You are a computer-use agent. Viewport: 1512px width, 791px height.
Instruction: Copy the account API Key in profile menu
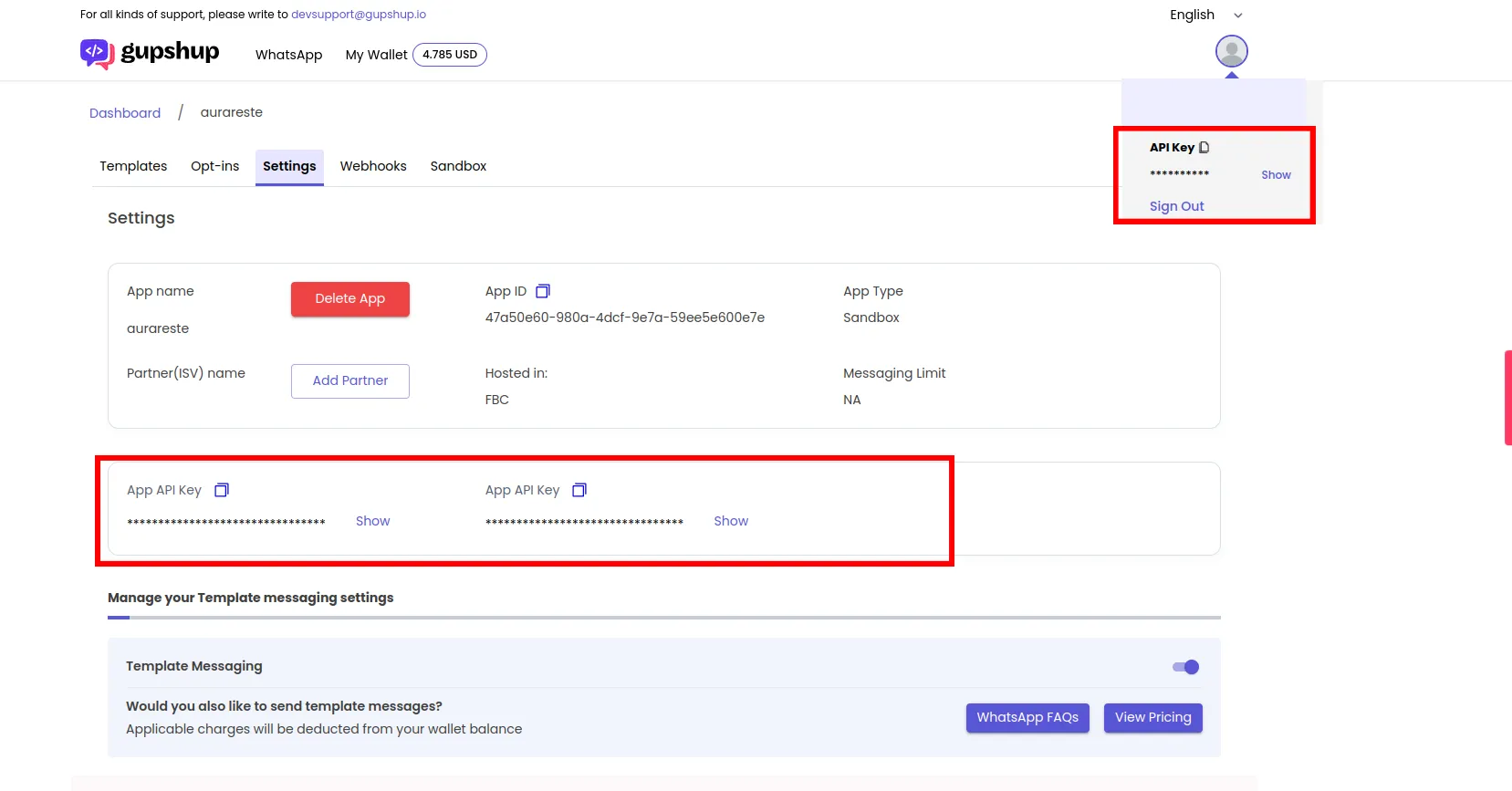[1204, 147]
